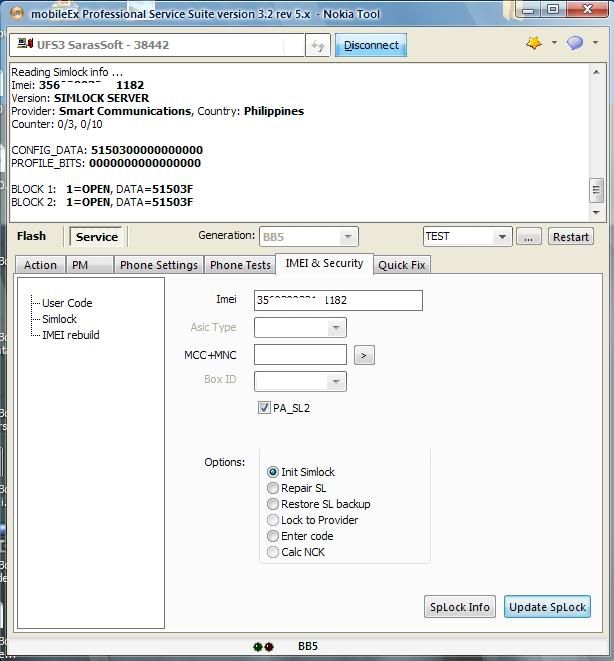Select IMEI rebuild in the tree
The image size is (614, 661).
pos(71,335)
